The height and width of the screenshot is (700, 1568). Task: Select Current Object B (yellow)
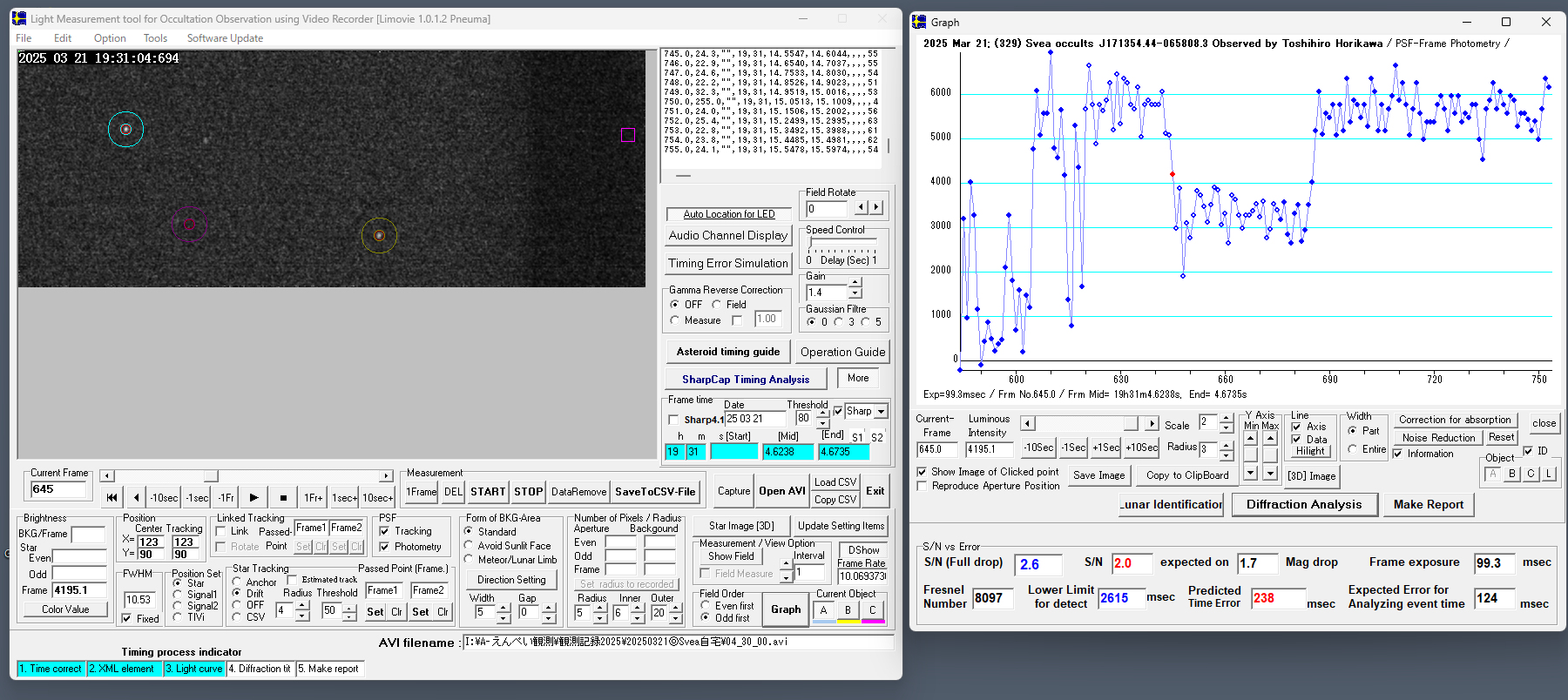pyautogui.click(x=848, y=610)
